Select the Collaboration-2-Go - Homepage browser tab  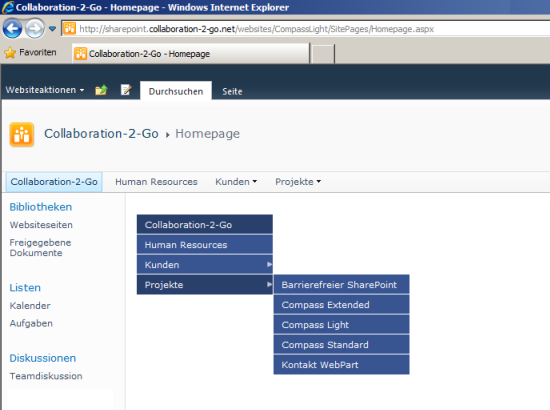pos(191,53)
